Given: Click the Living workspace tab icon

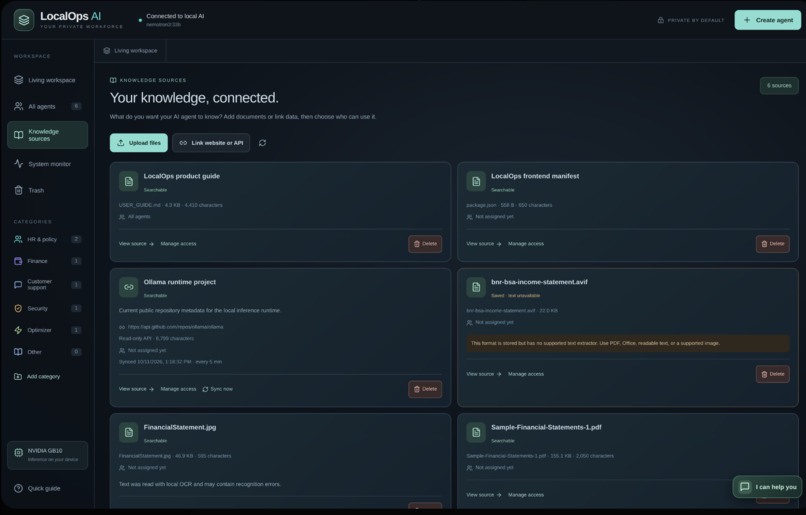Looking at the screenshot, I should (x=107, y=51).
